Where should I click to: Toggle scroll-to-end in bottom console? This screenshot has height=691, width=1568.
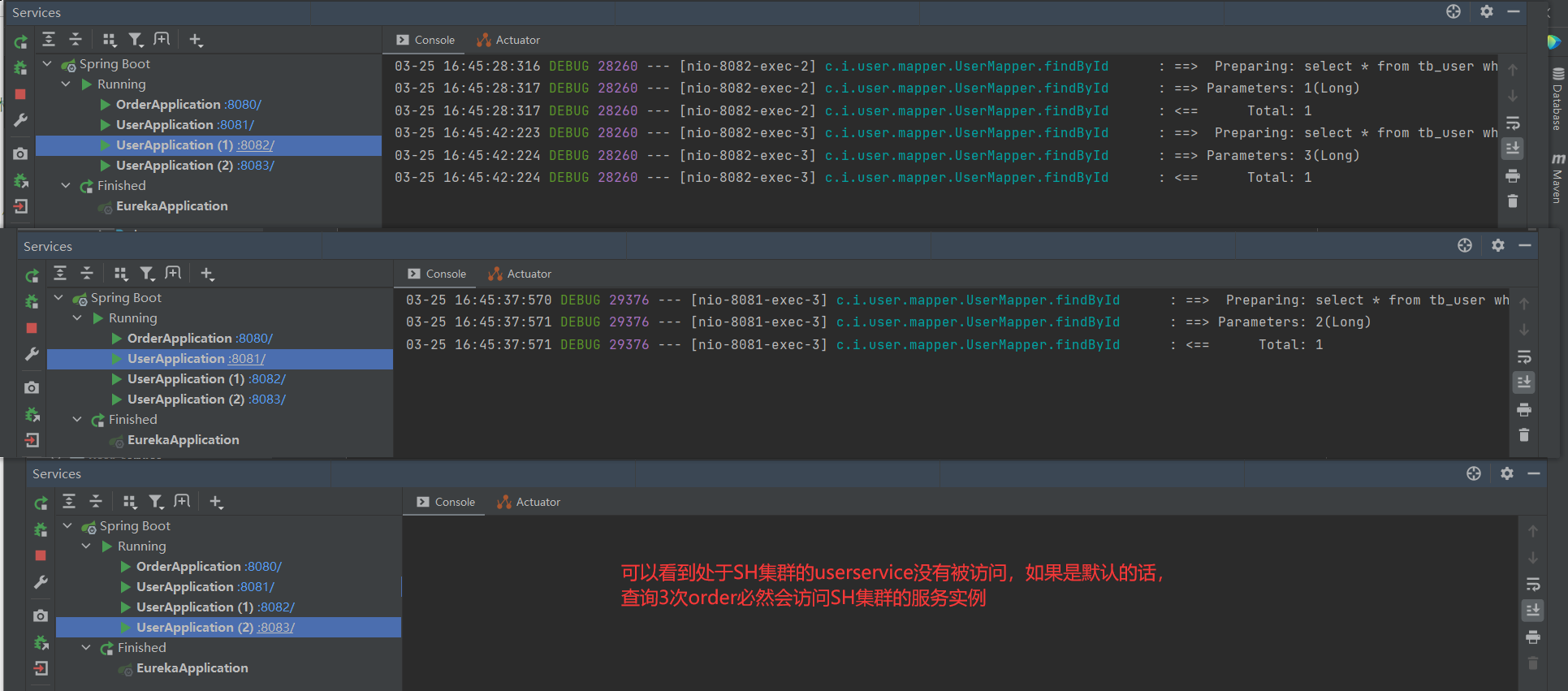click(1533, 611)
